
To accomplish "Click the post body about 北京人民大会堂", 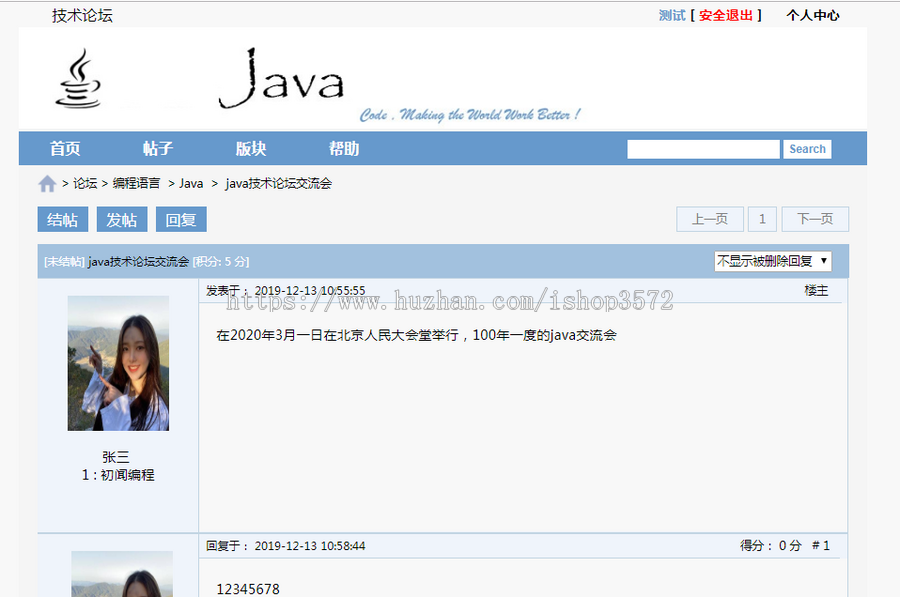I will tap(416, 335).
